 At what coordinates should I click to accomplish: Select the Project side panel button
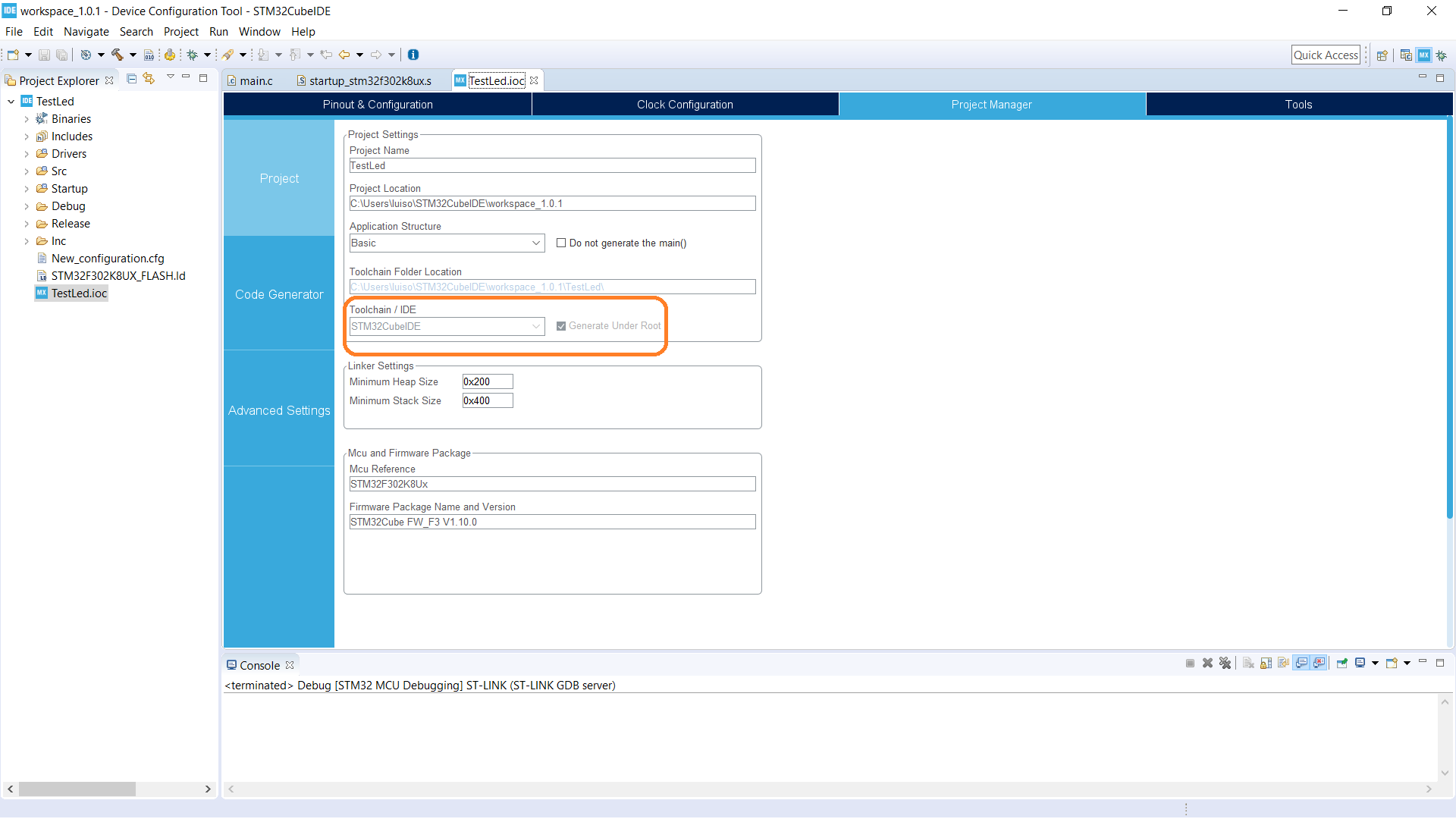(279, 178)
